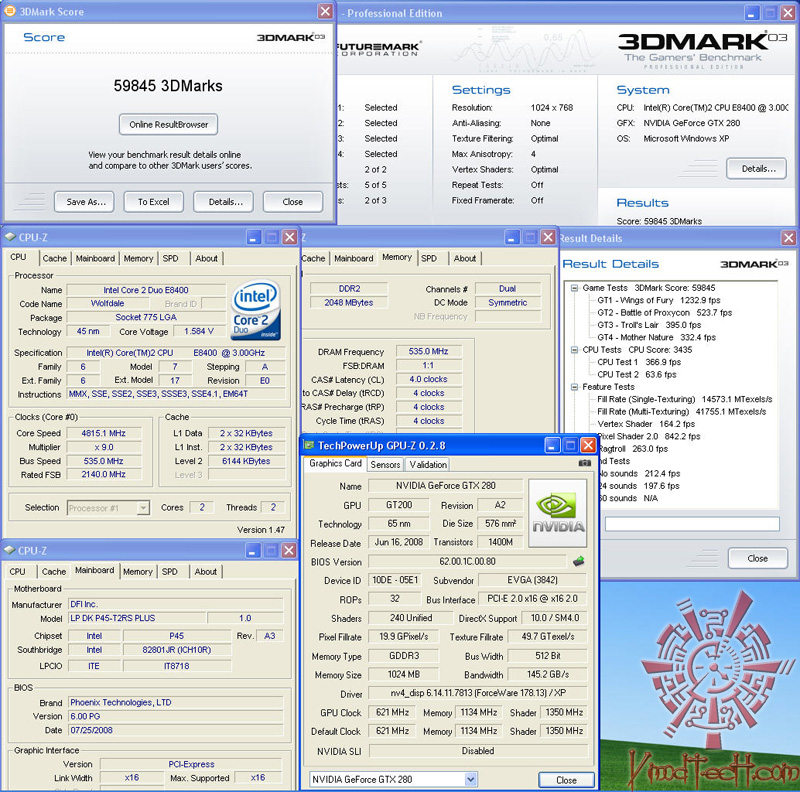
Task: Click the BIOS Version 62.00.1C.00.80 field
Action: click(467, 561)
